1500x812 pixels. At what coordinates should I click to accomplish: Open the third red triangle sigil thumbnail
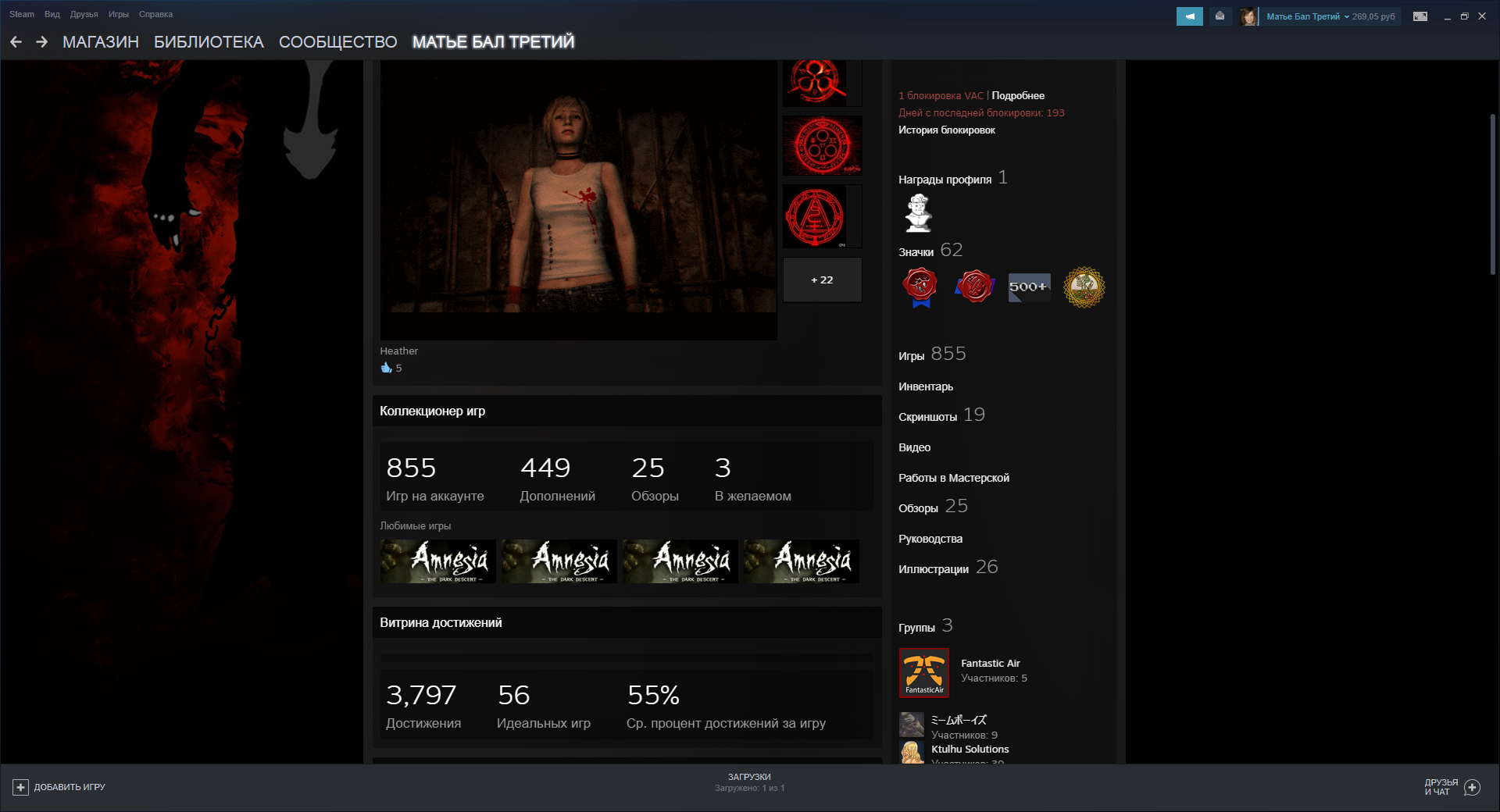tap(823, 216)
